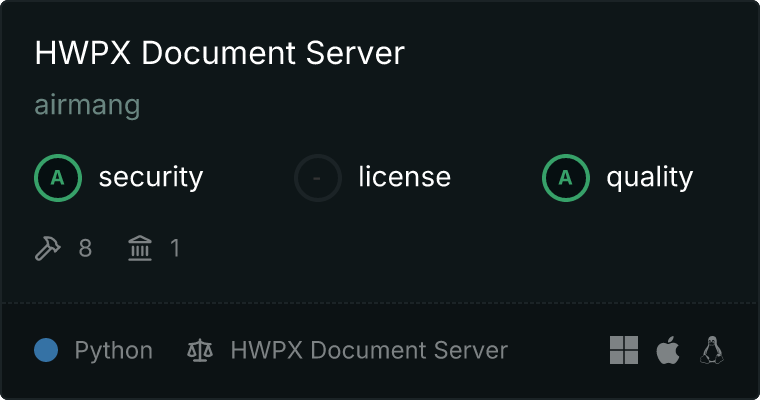Click the Apple macOS platform icon
The image size is (760, 400).
[x=667, y=350]
